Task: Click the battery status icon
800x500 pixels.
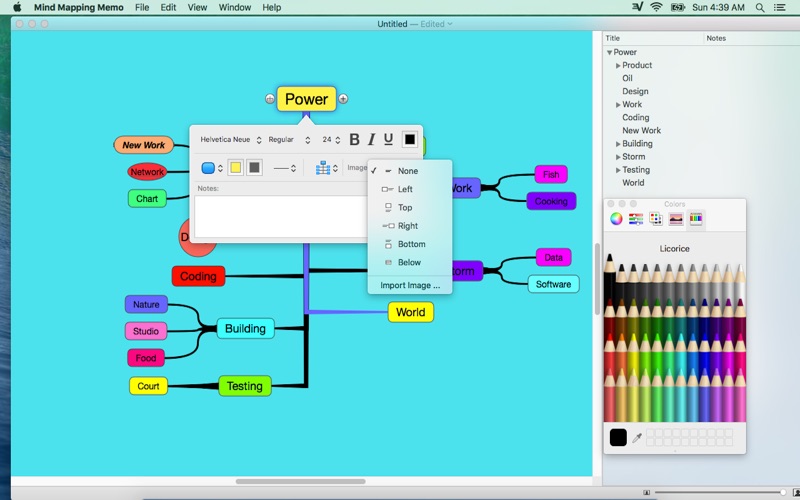Action: coord(678,7)
